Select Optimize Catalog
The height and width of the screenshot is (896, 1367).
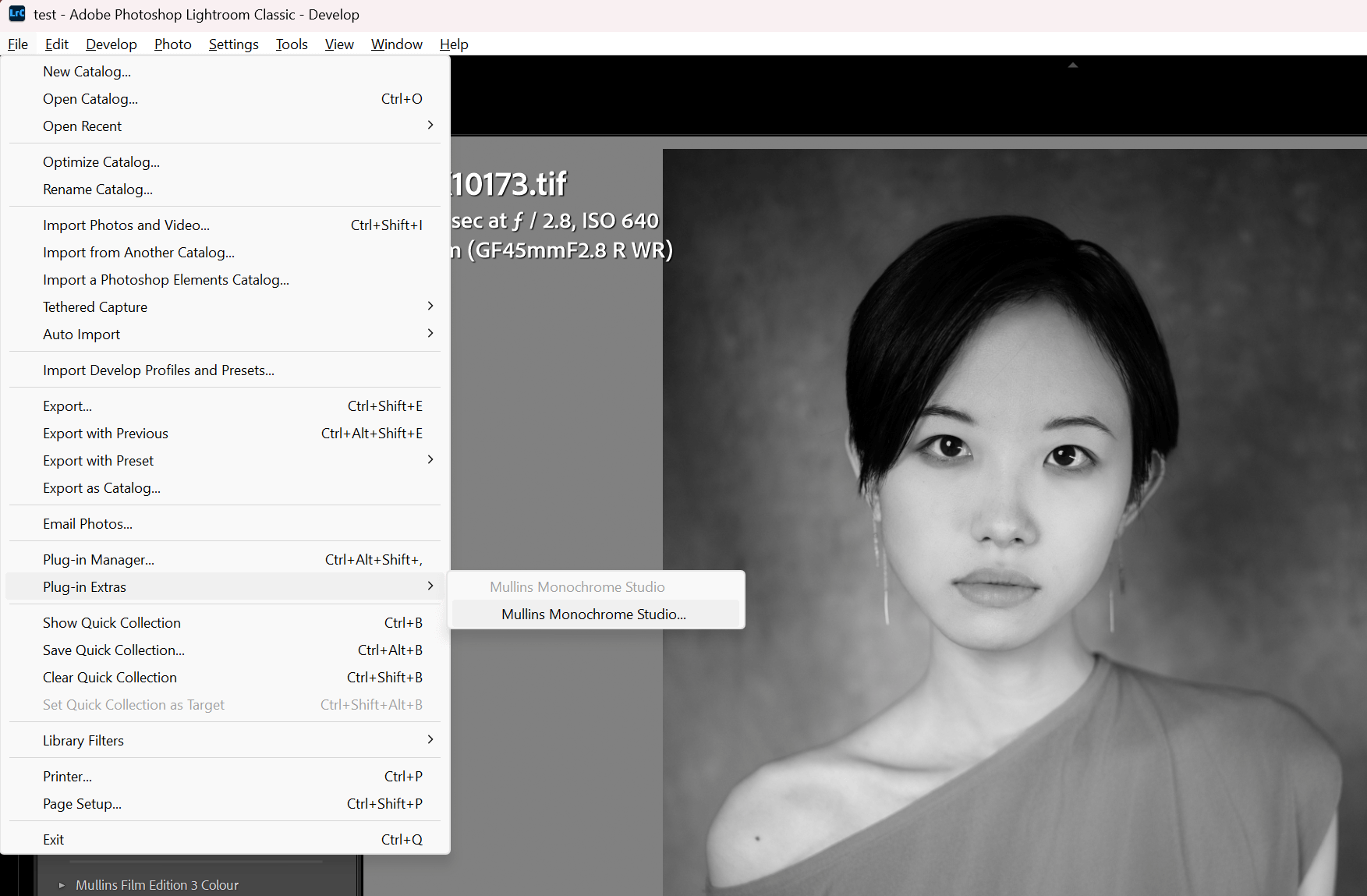[101, 161]
